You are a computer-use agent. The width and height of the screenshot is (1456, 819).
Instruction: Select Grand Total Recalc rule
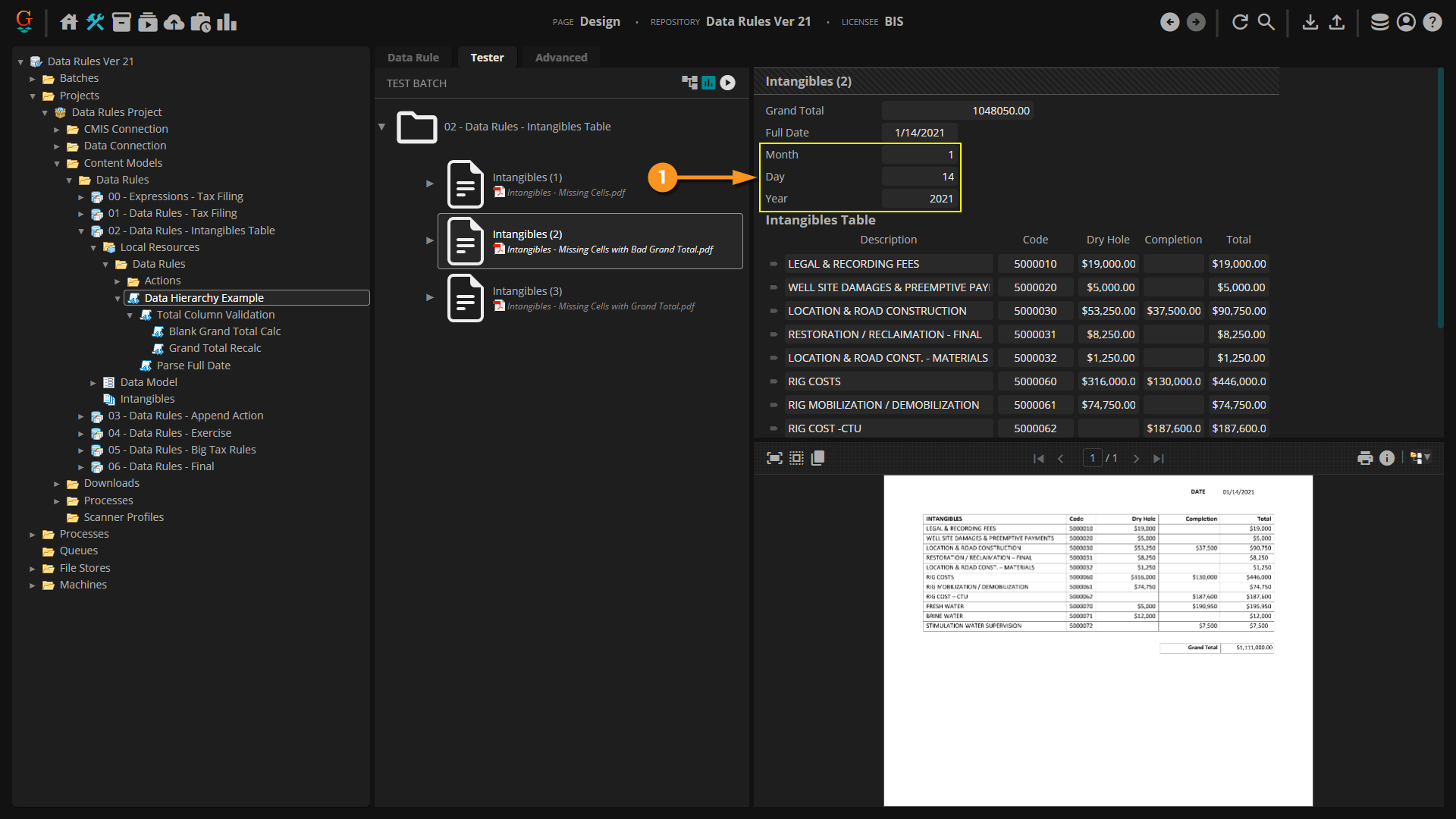pyautogui.click(x=215, y=348)
